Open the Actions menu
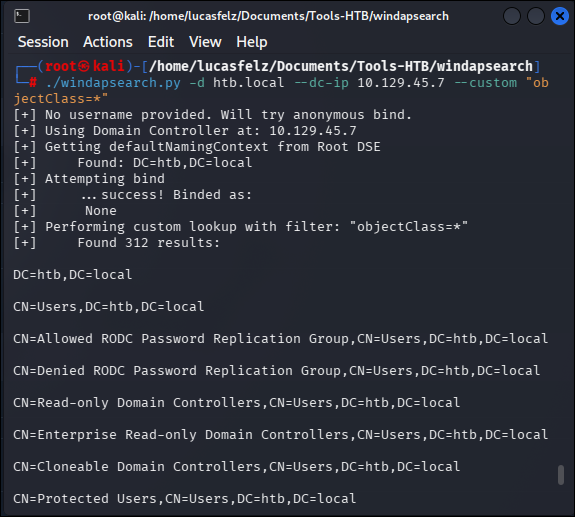The image size is (575, 517). pos(108,42)
